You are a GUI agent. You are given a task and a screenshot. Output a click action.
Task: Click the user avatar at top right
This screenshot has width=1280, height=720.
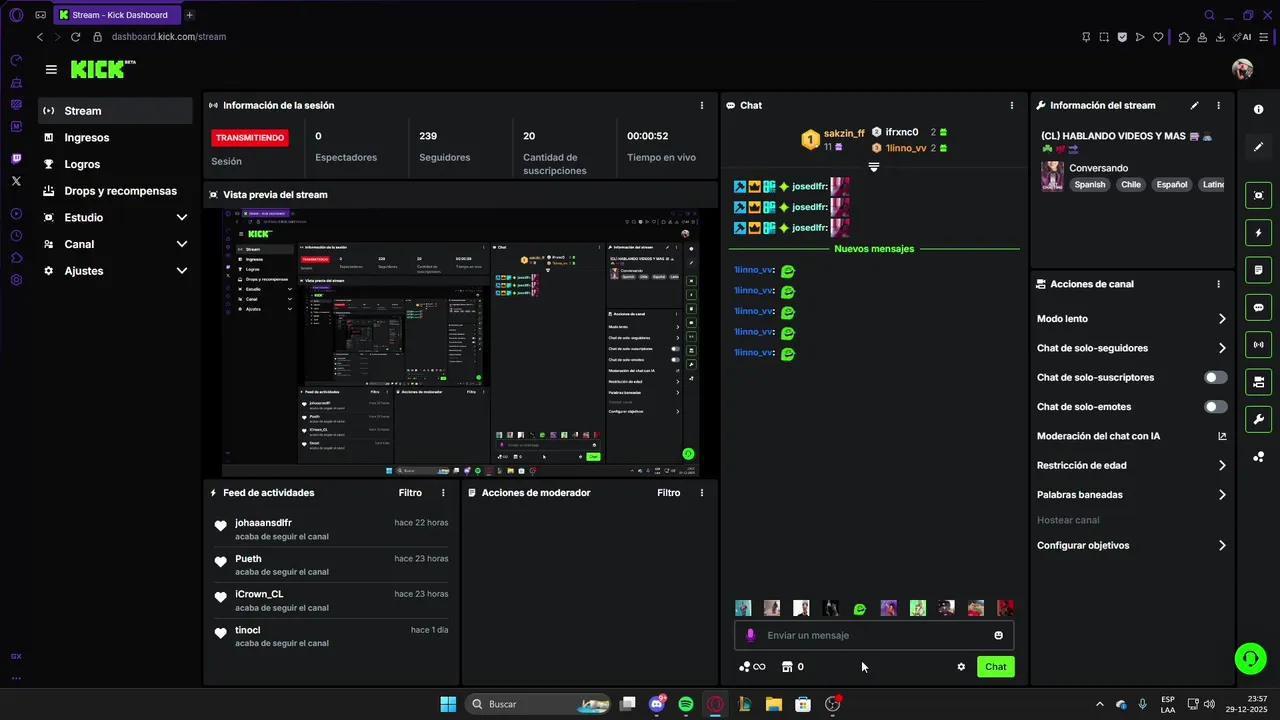(x=1242, y=69)
